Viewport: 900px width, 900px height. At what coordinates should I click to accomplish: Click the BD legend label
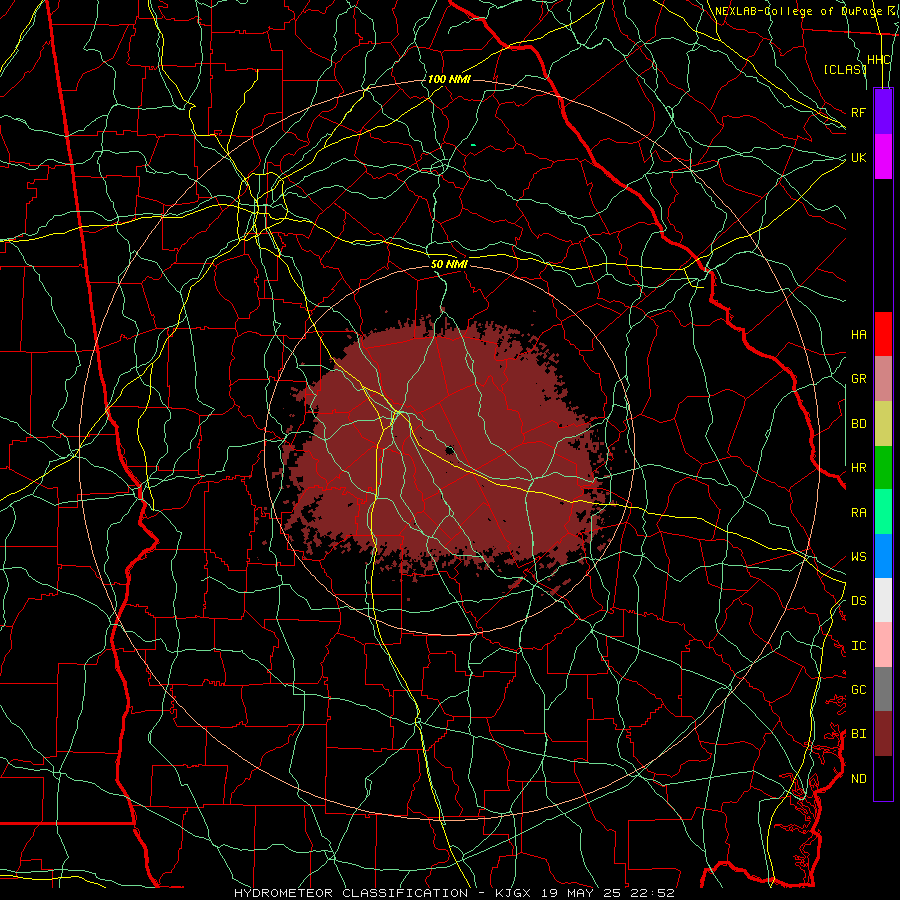click(x=858, y=424)
